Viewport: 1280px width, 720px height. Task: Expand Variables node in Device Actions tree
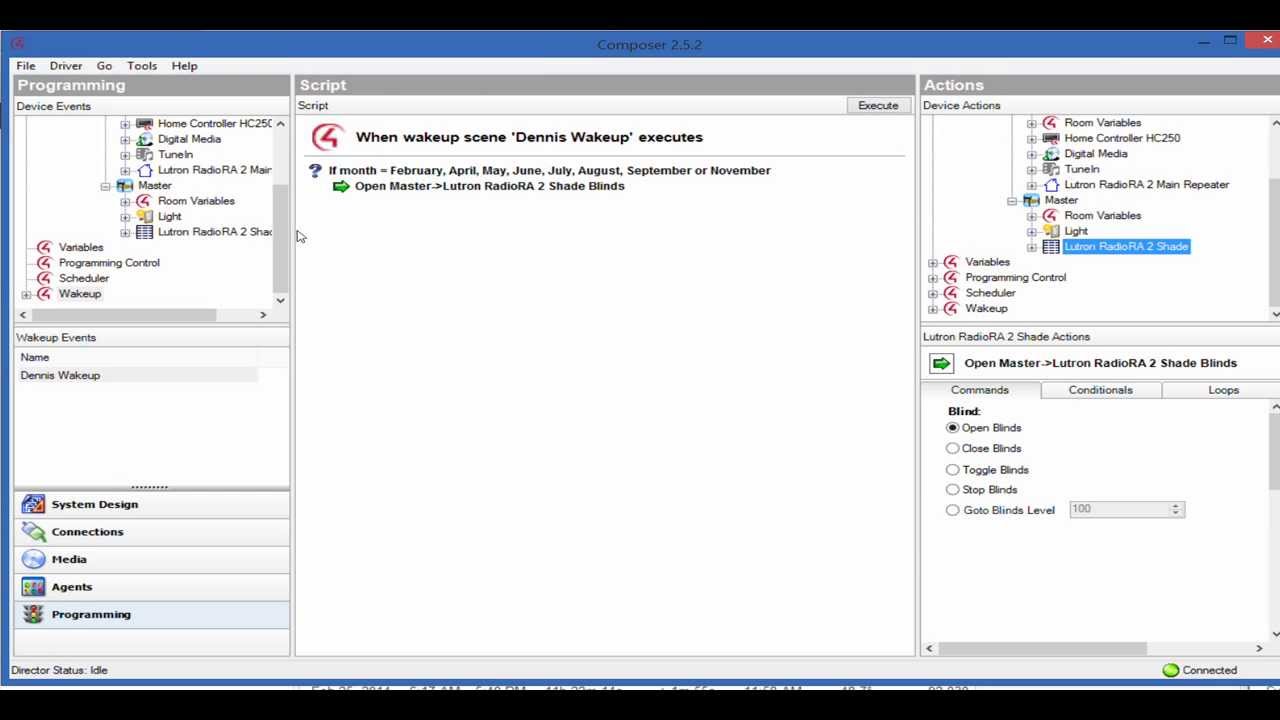pos(932,262)
